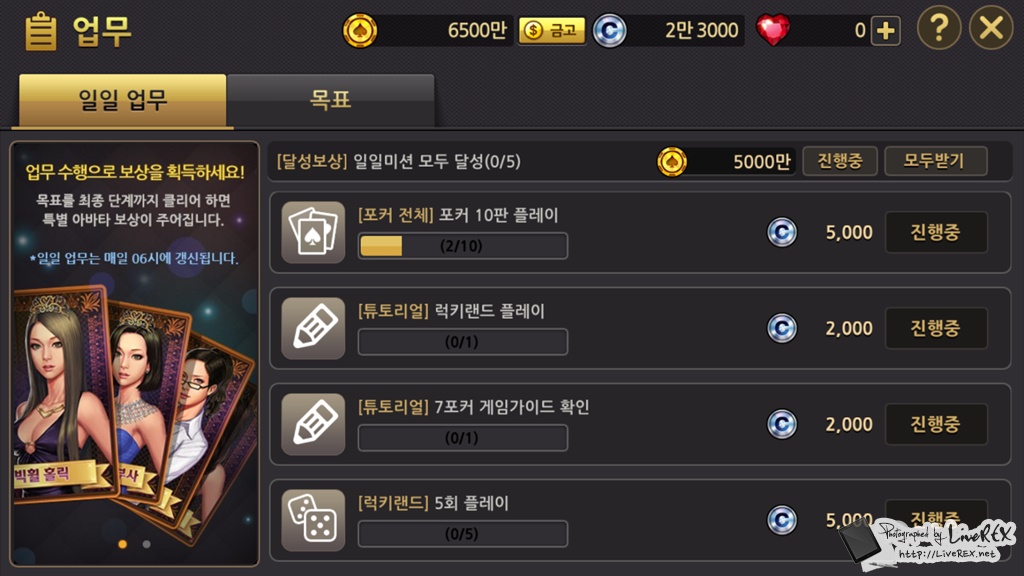Click the 포커 10판 progress bar (2/10)
This screenshot has height=576, width=1024.
click(462, 246)
